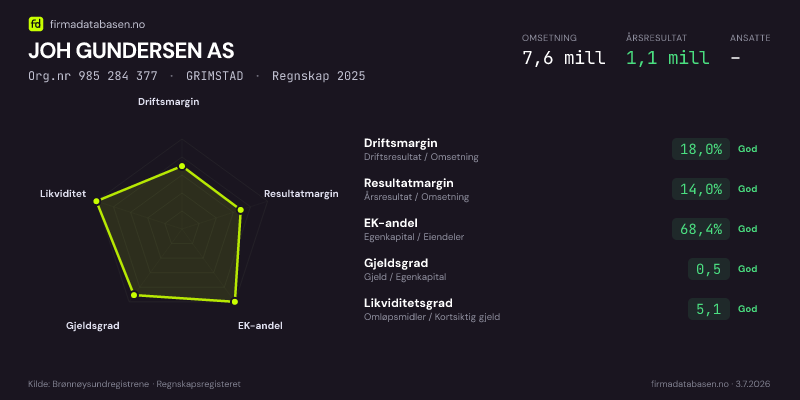
Task: Click the 68,4% EK-andel value badge
Action: click(701, 229)
